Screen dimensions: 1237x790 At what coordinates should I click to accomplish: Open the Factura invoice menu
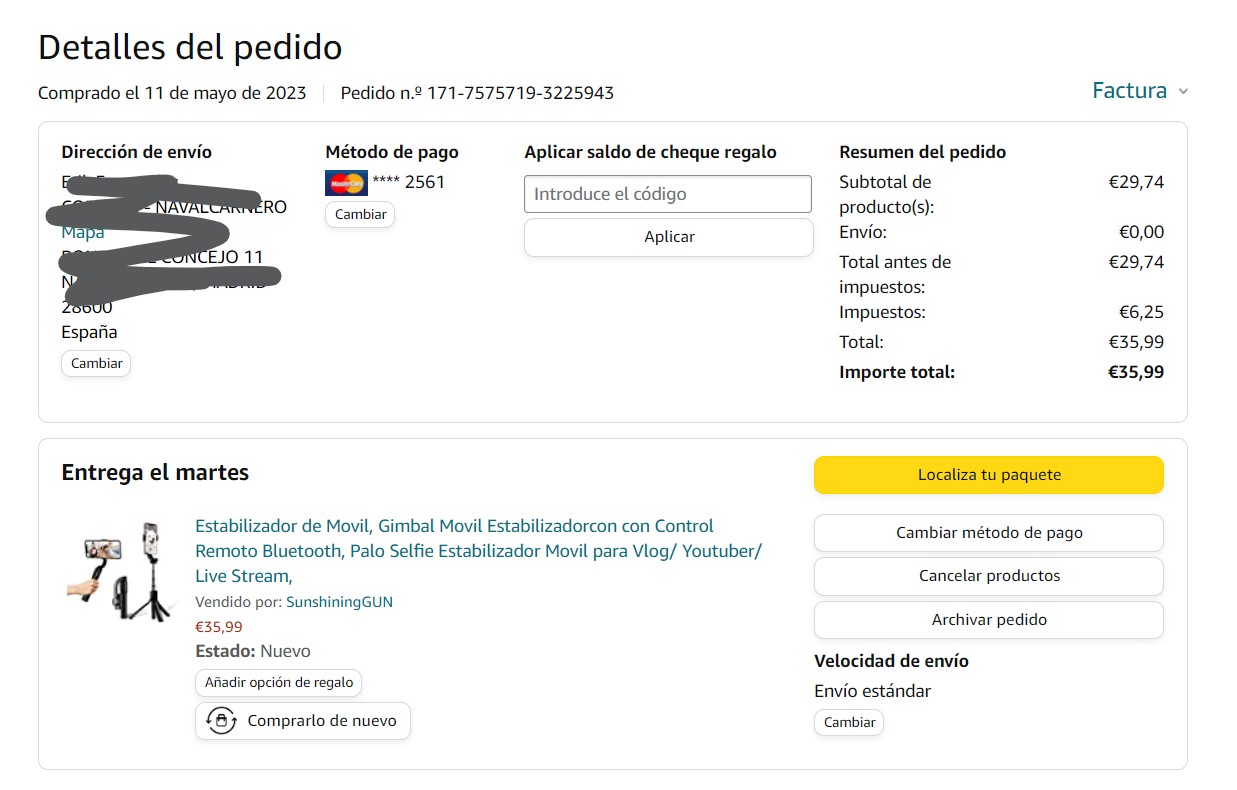(x=1129, y=91)
